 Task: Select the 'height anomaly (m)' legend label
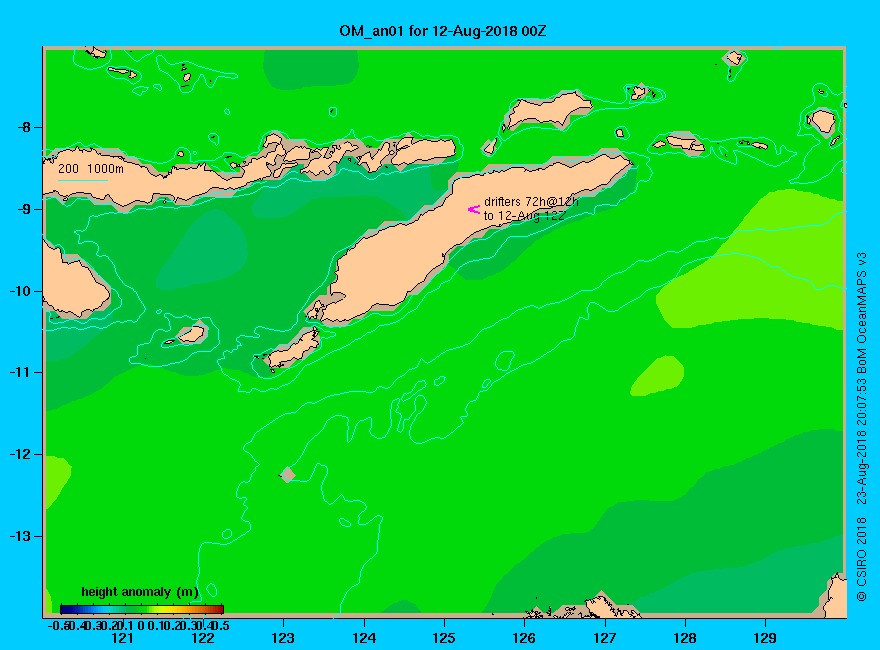[140, 592]
